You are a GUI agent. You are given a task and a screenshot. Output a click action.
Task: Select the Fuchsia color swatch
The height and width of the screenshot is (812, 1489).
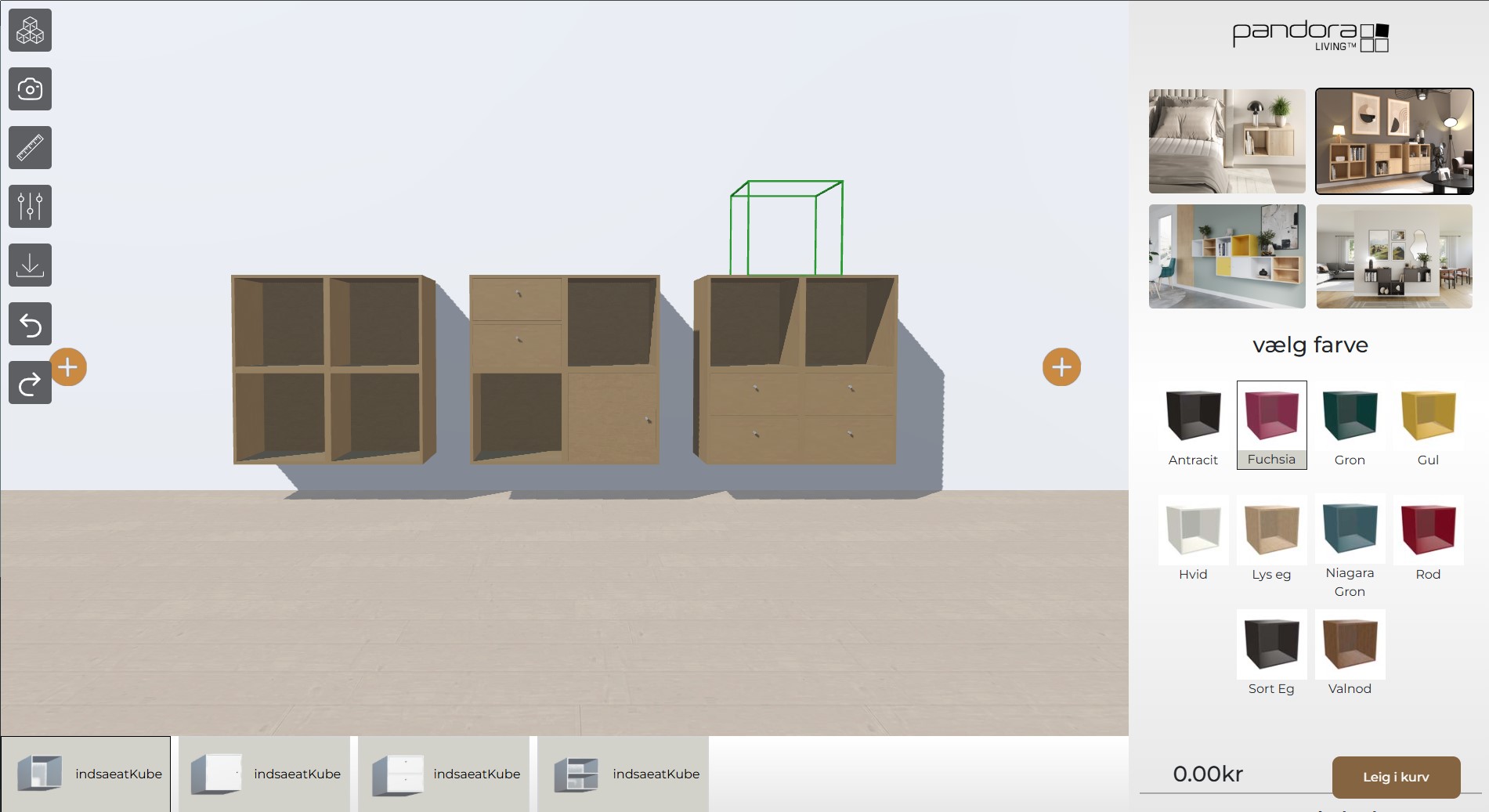pos(1271,425)
